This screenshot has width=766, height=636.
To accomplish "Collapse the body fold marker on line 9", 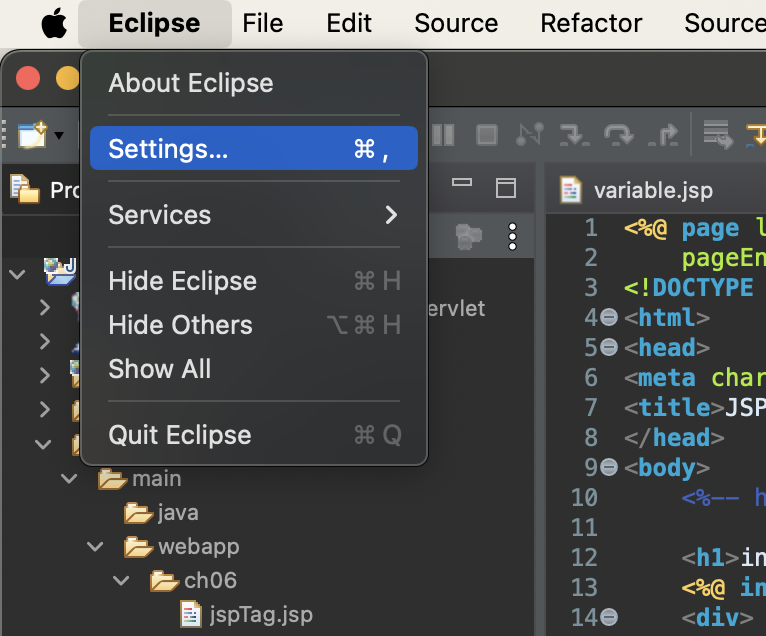I will coord(609,467).
